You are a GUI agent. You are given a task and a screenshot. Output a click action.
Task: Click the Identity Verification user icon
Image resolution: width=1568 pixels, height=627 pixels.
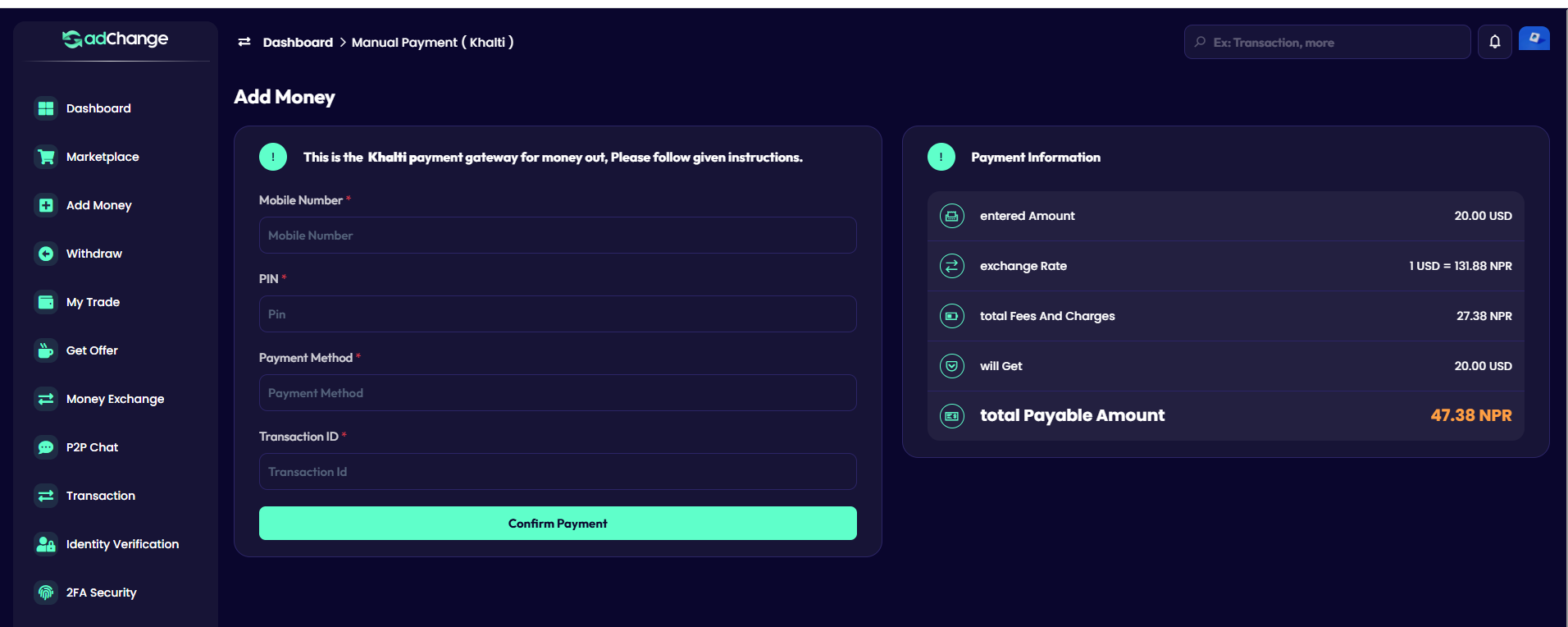coord(46,544)
